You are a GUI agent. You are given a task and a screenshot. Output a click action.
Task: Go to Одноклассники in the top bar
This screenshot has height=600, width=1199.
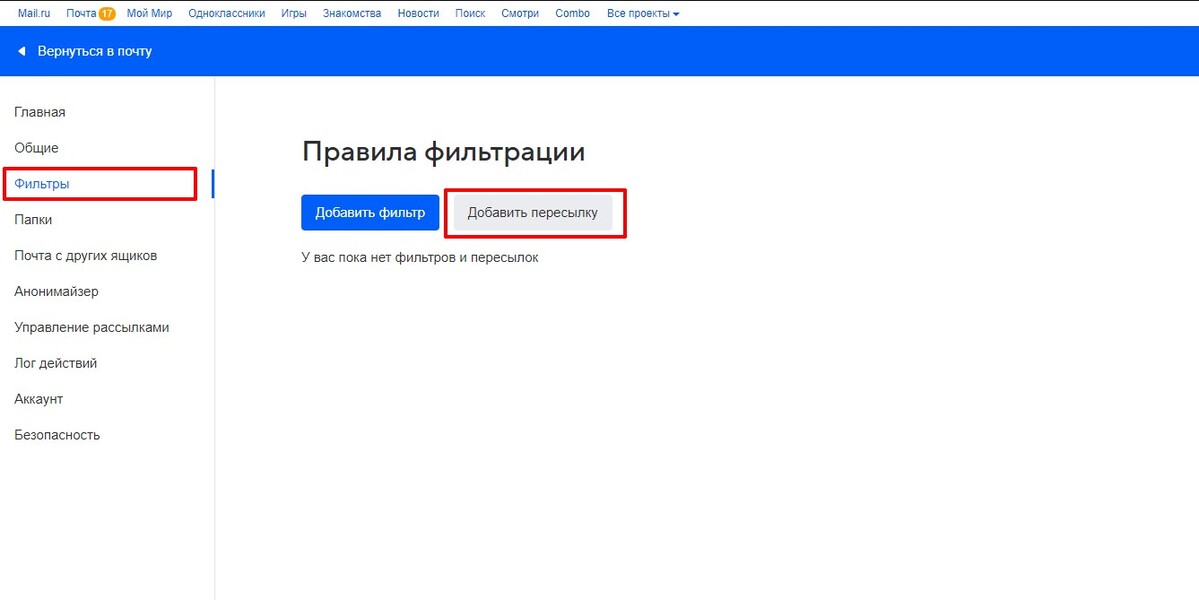[227, 14]
